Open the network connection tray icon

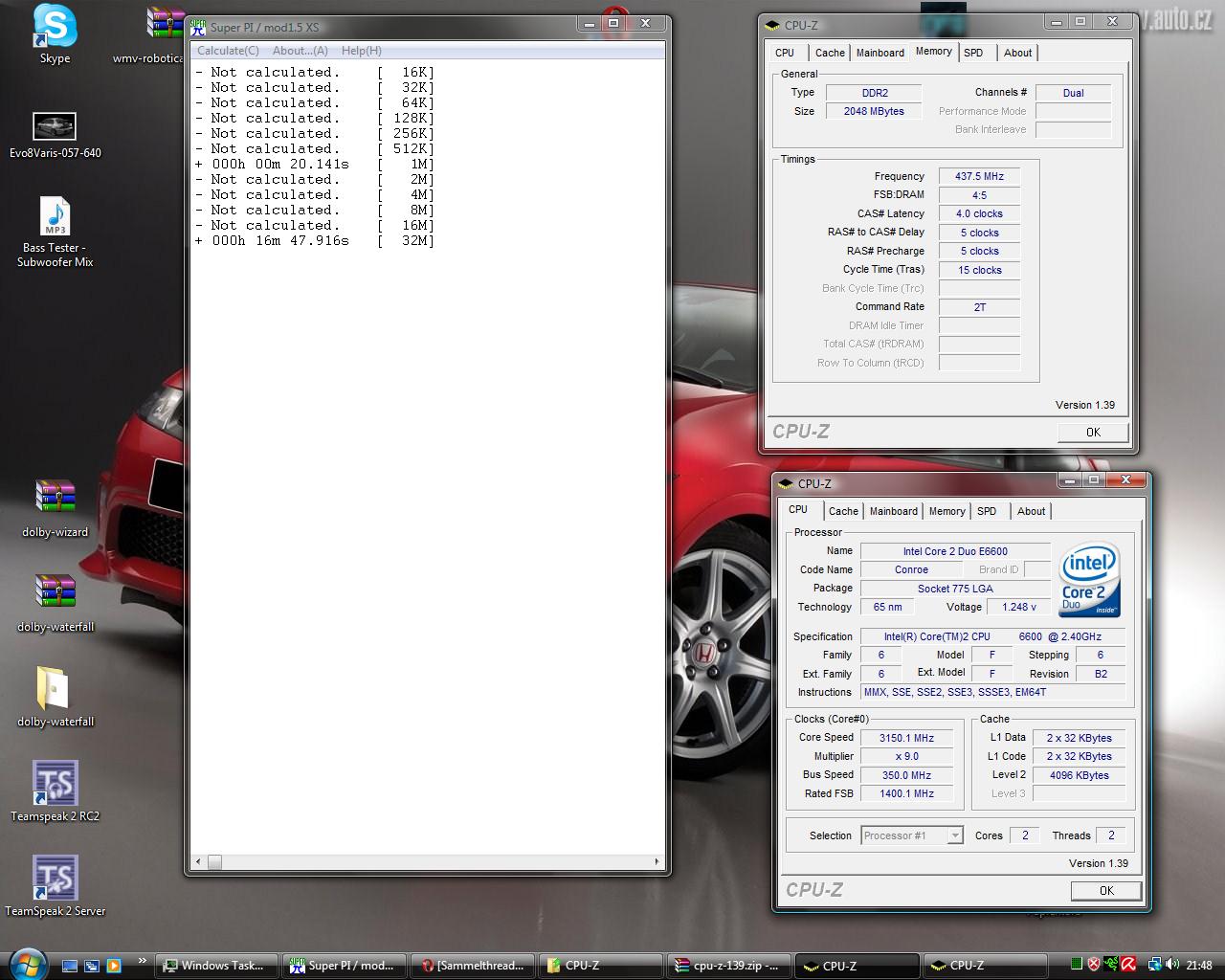[1155, 965]
